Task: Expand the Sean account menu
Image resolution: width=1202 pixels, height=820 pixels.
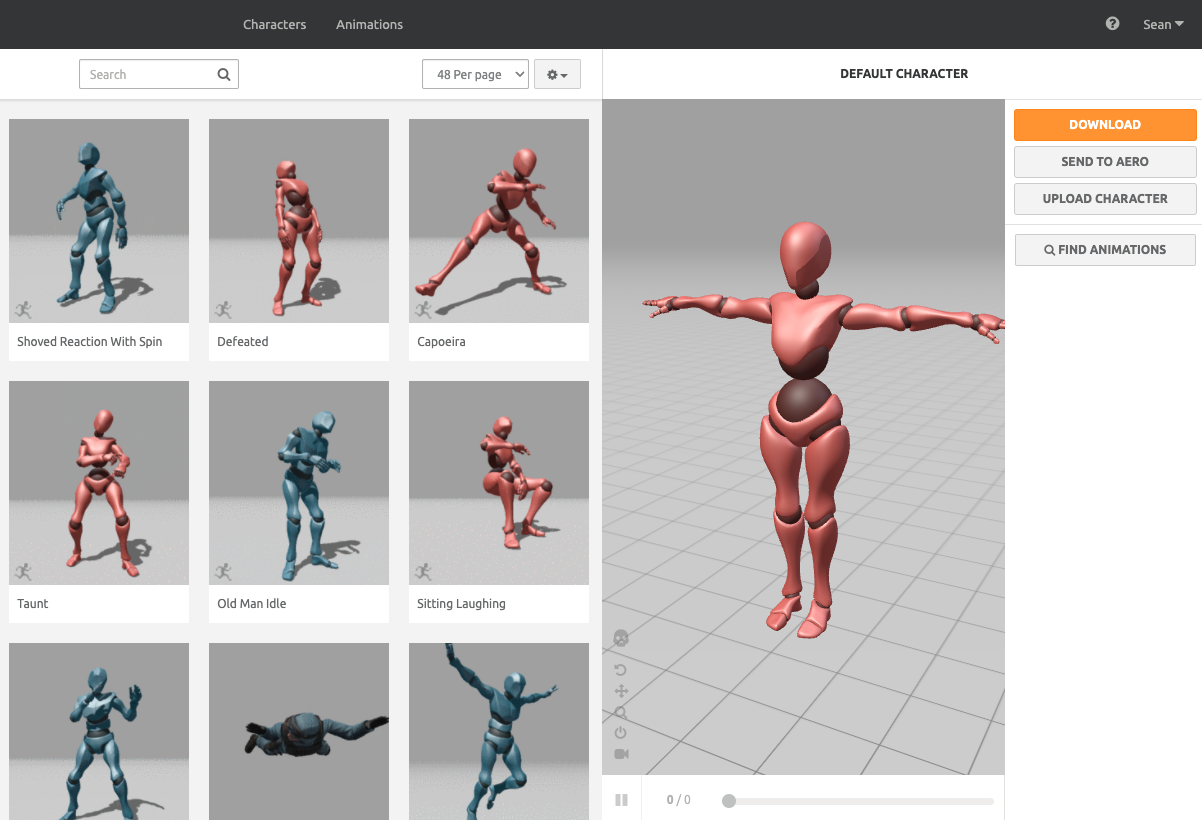Action: click(x=1163, y=24)
